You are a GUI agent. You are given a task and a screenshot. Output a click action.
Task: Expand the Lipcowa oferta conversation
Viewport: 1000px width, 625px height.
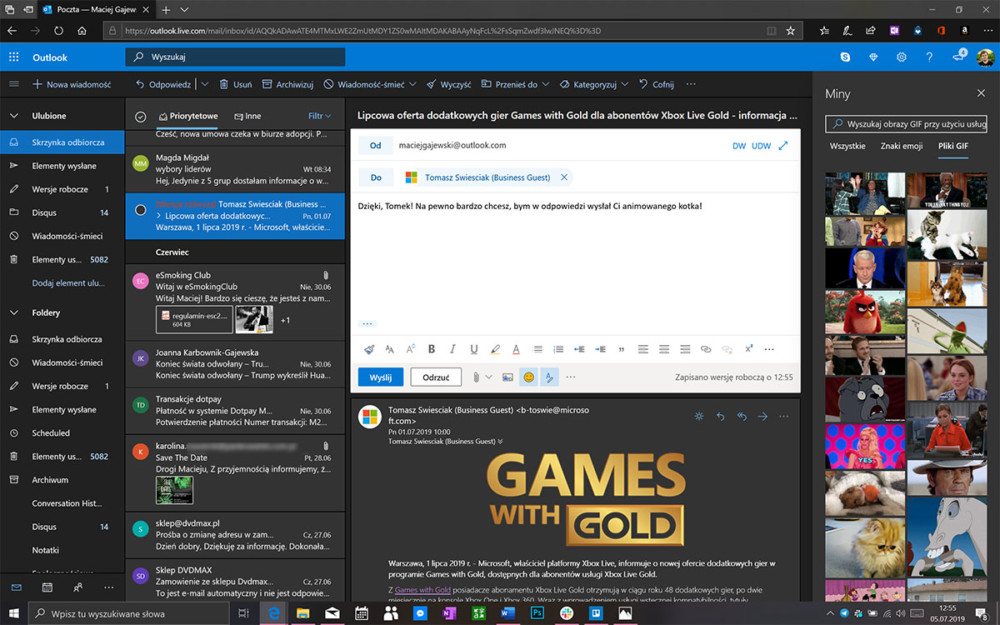point(159,216)
